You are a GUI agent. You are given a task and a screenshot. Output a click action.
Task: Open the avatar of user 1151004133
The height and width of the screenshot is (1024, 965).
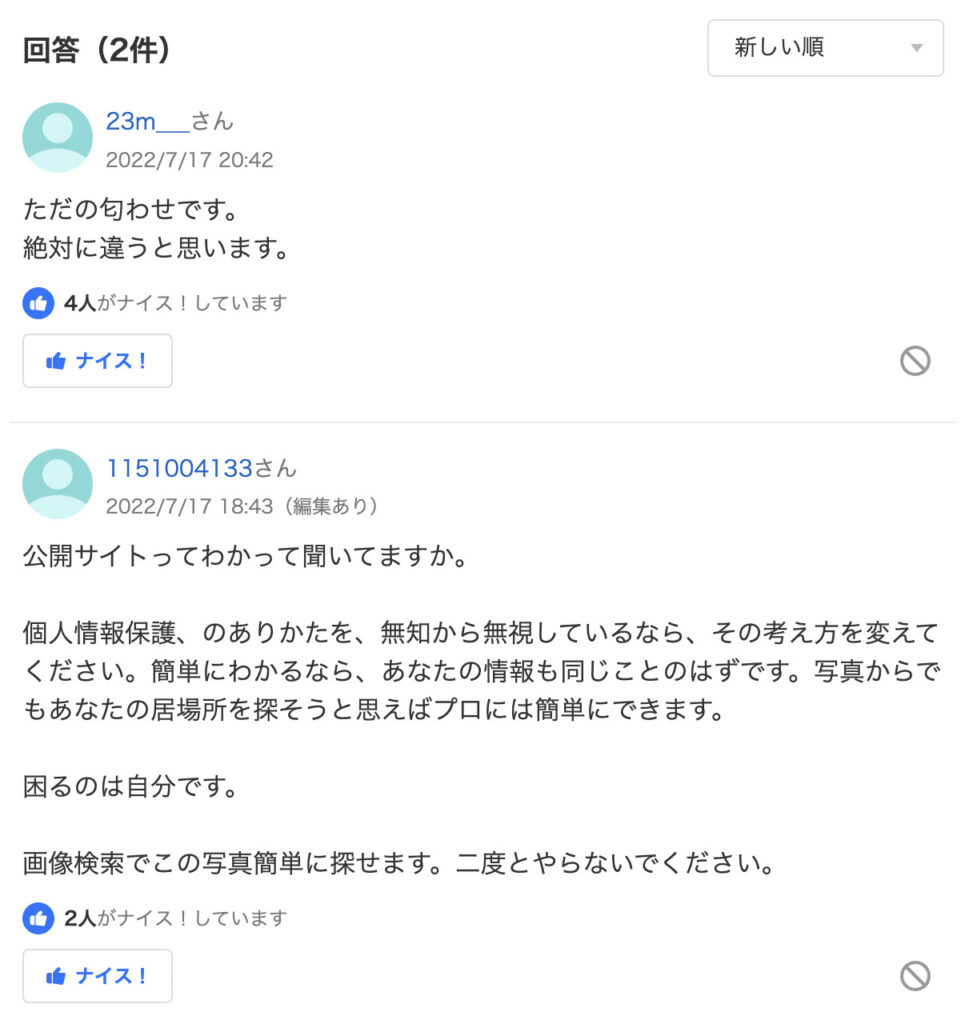pyautogui.click(x=57, y=484)
